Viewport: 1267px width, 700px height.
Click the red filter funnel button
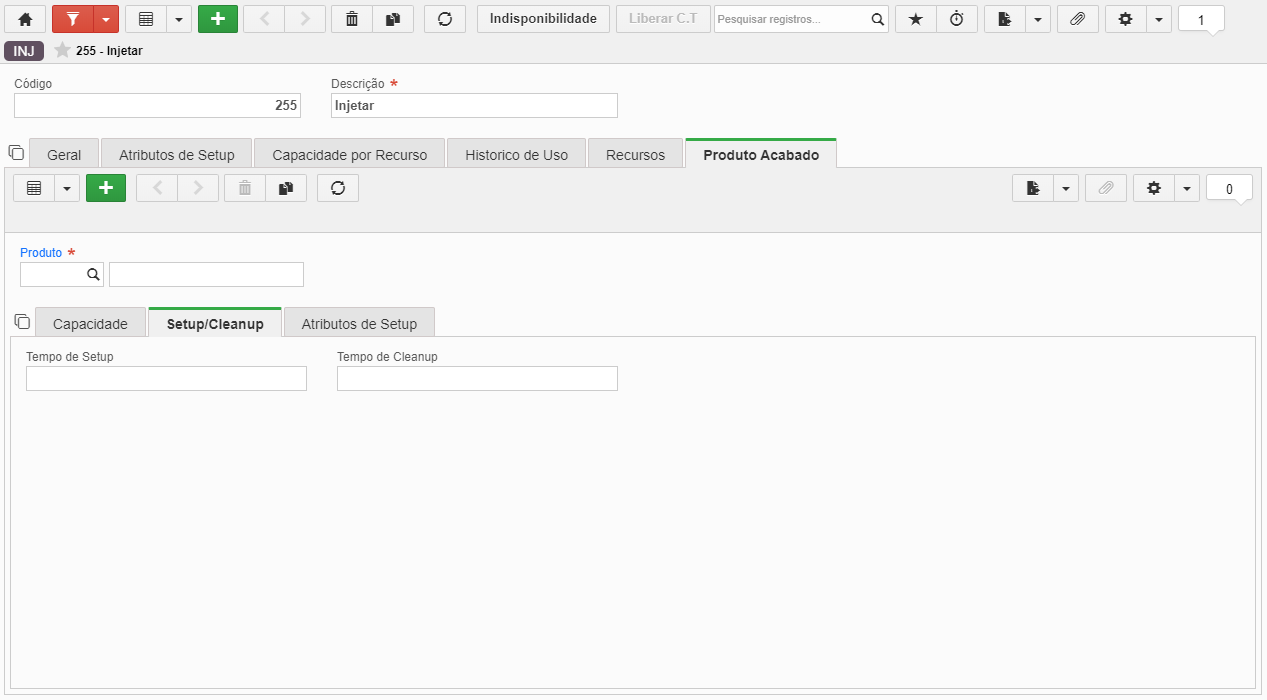pos(72,19)
